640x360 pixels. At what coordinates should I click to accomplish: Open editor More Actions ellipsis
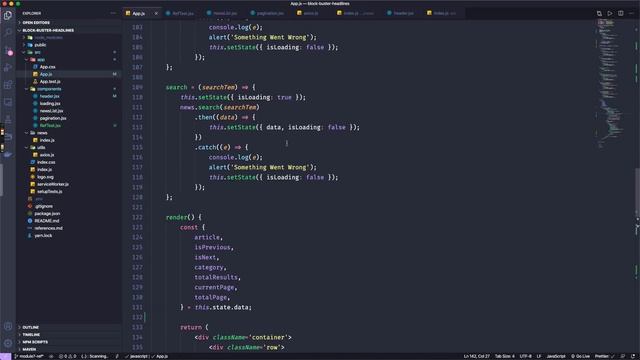point(631,13)
